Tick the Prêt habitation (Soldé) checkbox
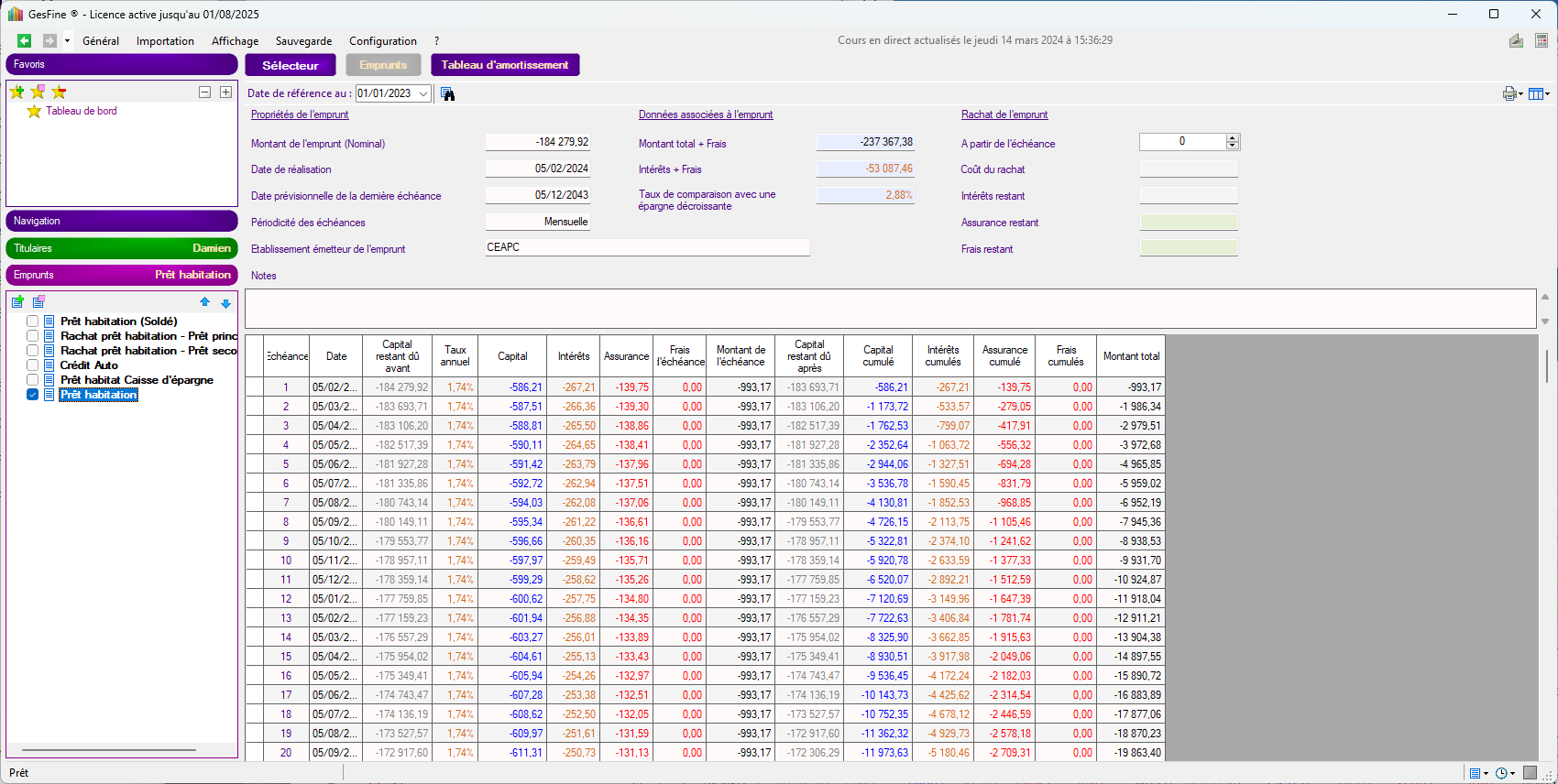The height and width of the screenshot is (784, 1558). [x=33, y=321]
